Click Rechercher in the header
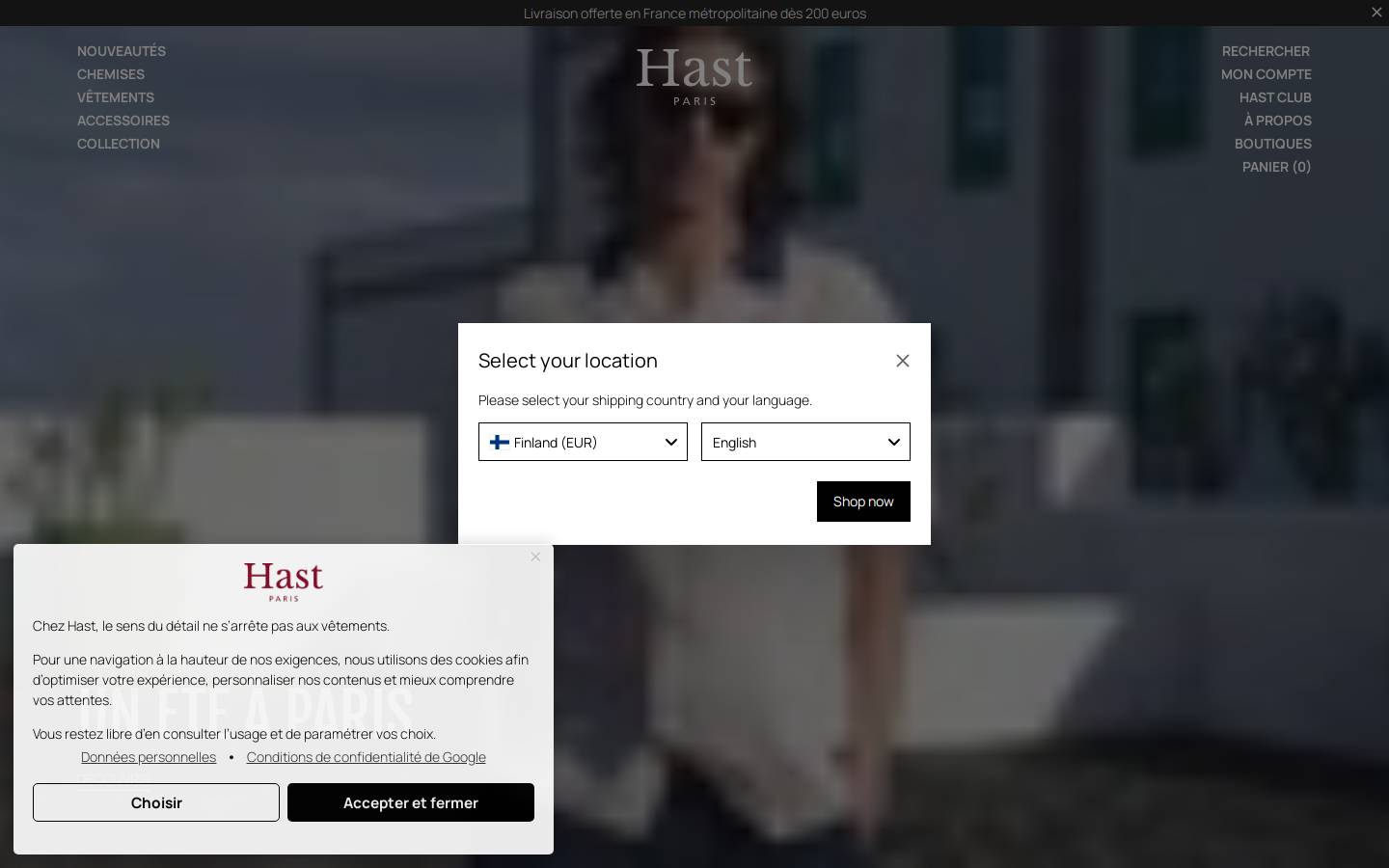This screenshot has height=868, width=1389. [1266, 51]
